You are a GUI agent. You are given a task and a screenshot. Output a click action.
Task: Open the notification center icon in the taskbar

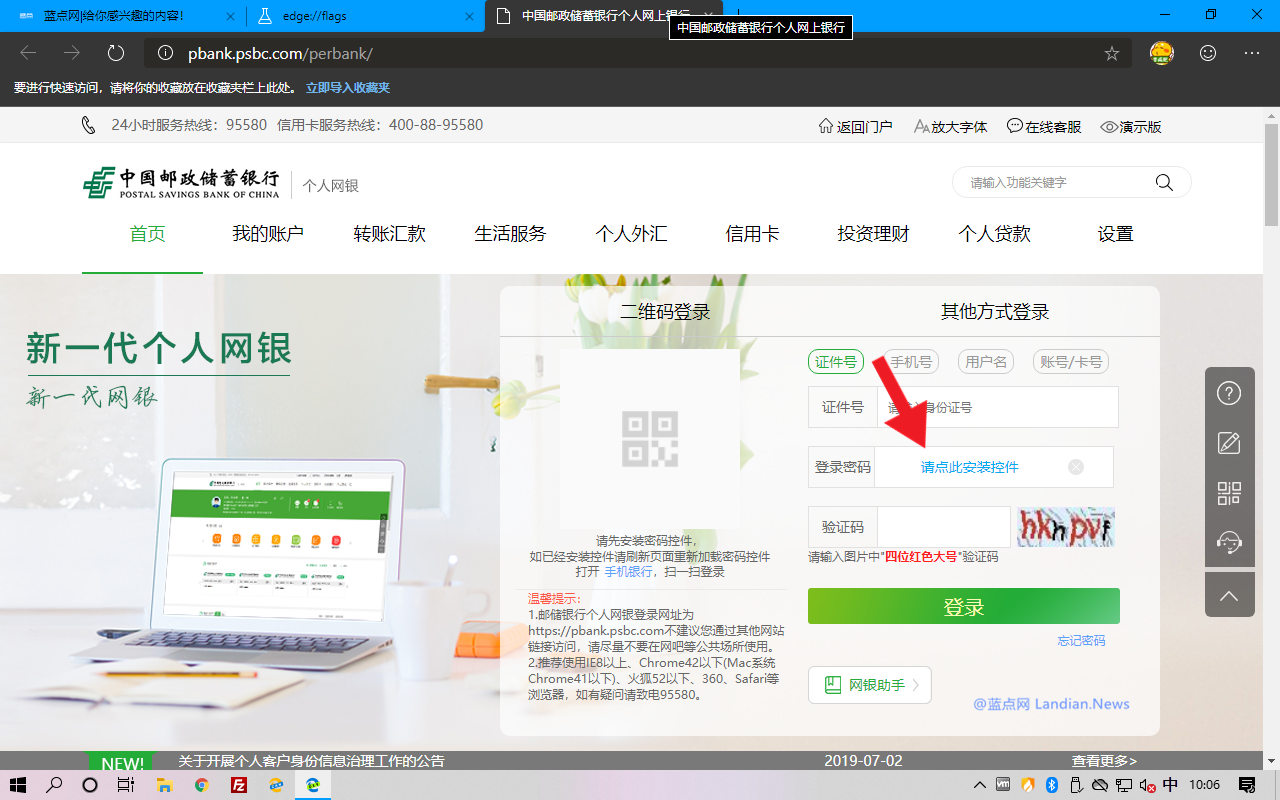(1247, 785)
